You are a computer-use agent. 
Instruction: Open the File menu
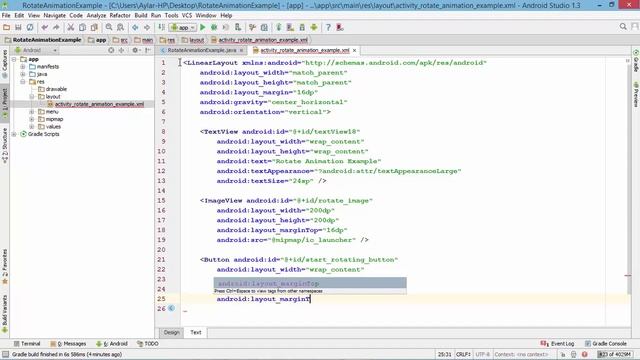[6, 16]
